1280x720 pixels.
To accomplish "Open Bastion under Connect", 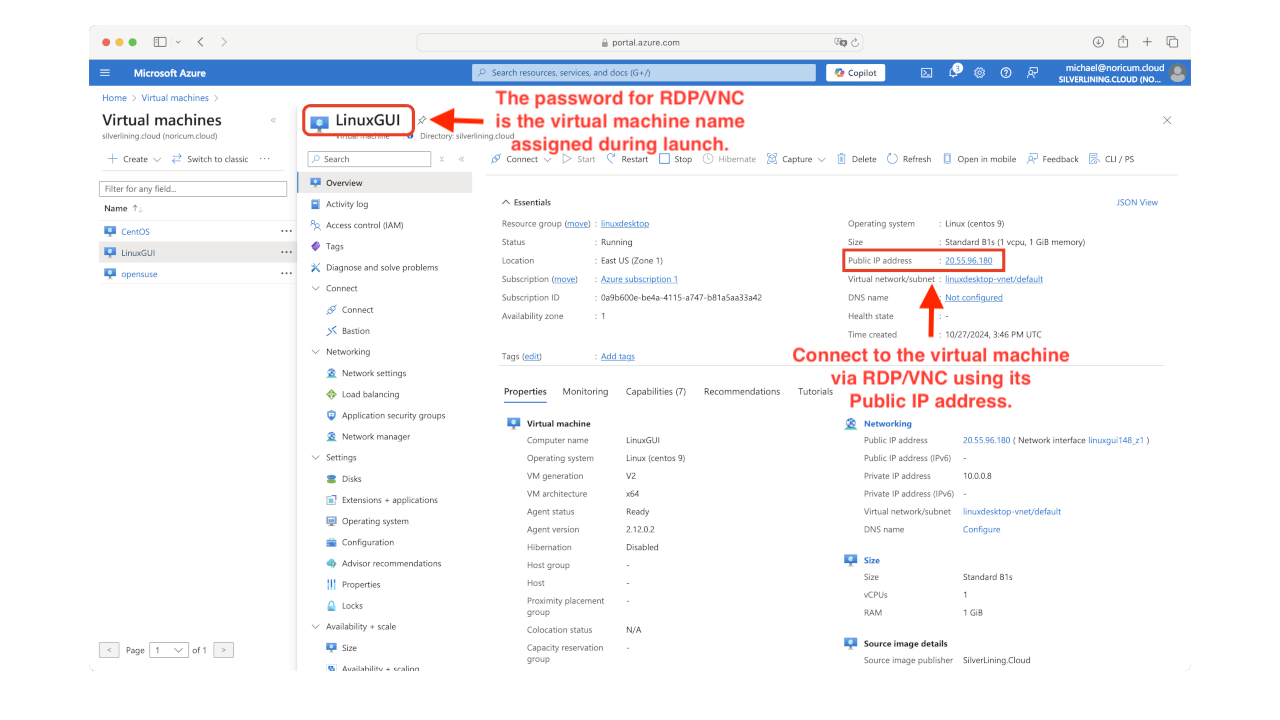I will [x=355, y=331].
